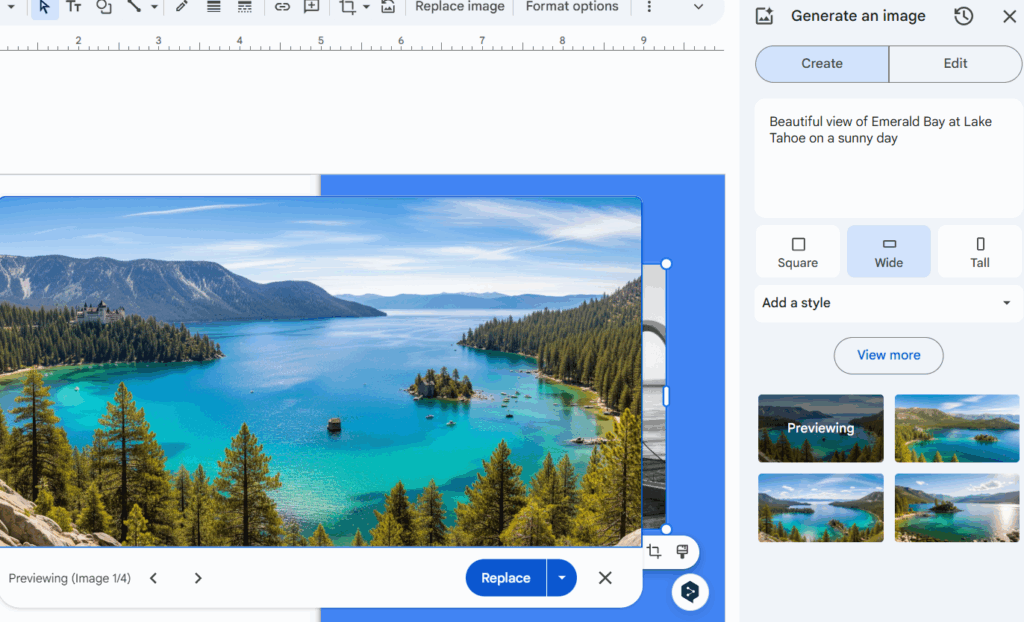
Task: Select the Square aspect ratio option
Action: point(798,252)
